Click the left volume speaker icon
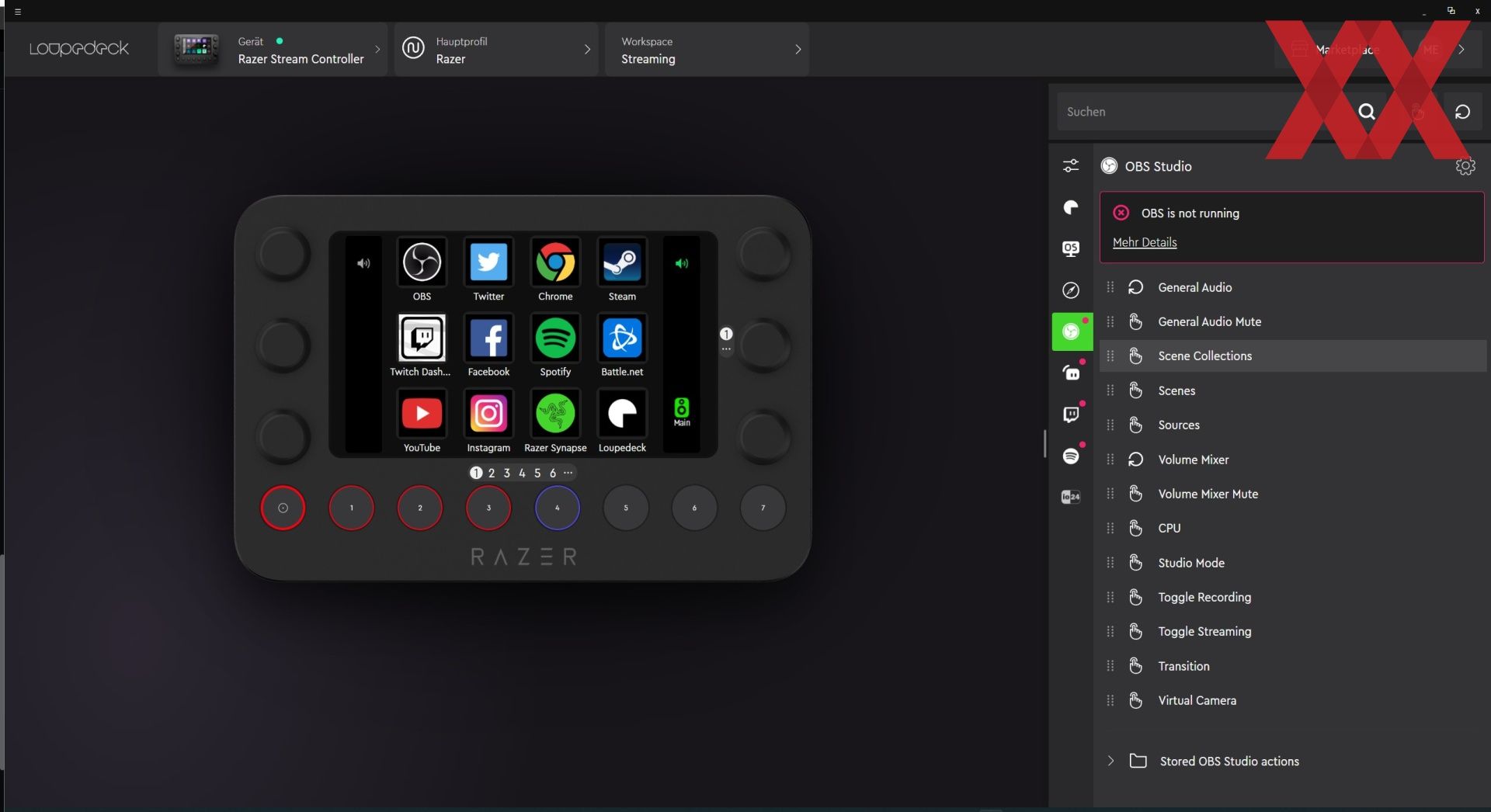 click(x=363, y=264)
